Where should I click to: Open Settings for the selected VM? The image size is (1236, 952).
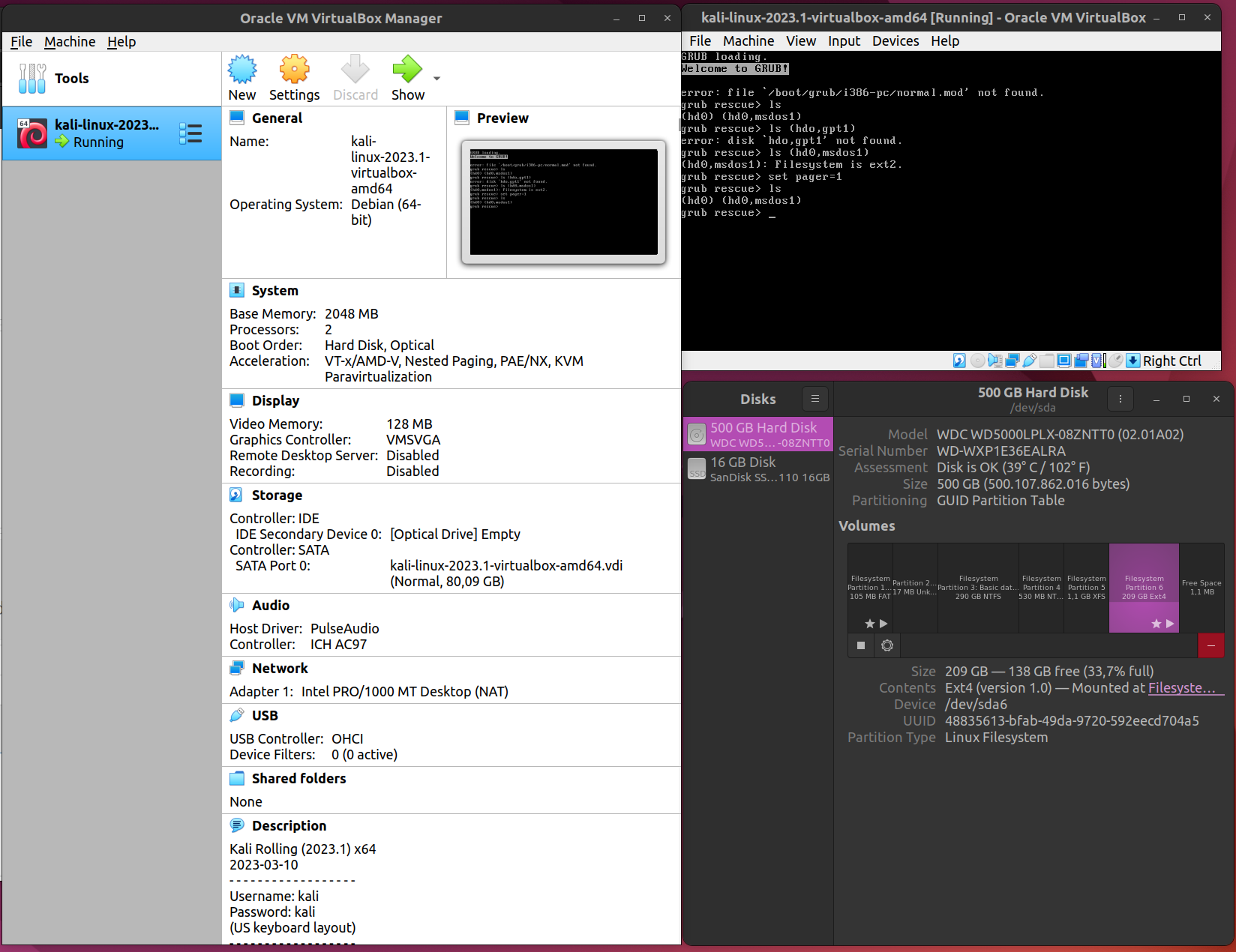coord(294,70)
